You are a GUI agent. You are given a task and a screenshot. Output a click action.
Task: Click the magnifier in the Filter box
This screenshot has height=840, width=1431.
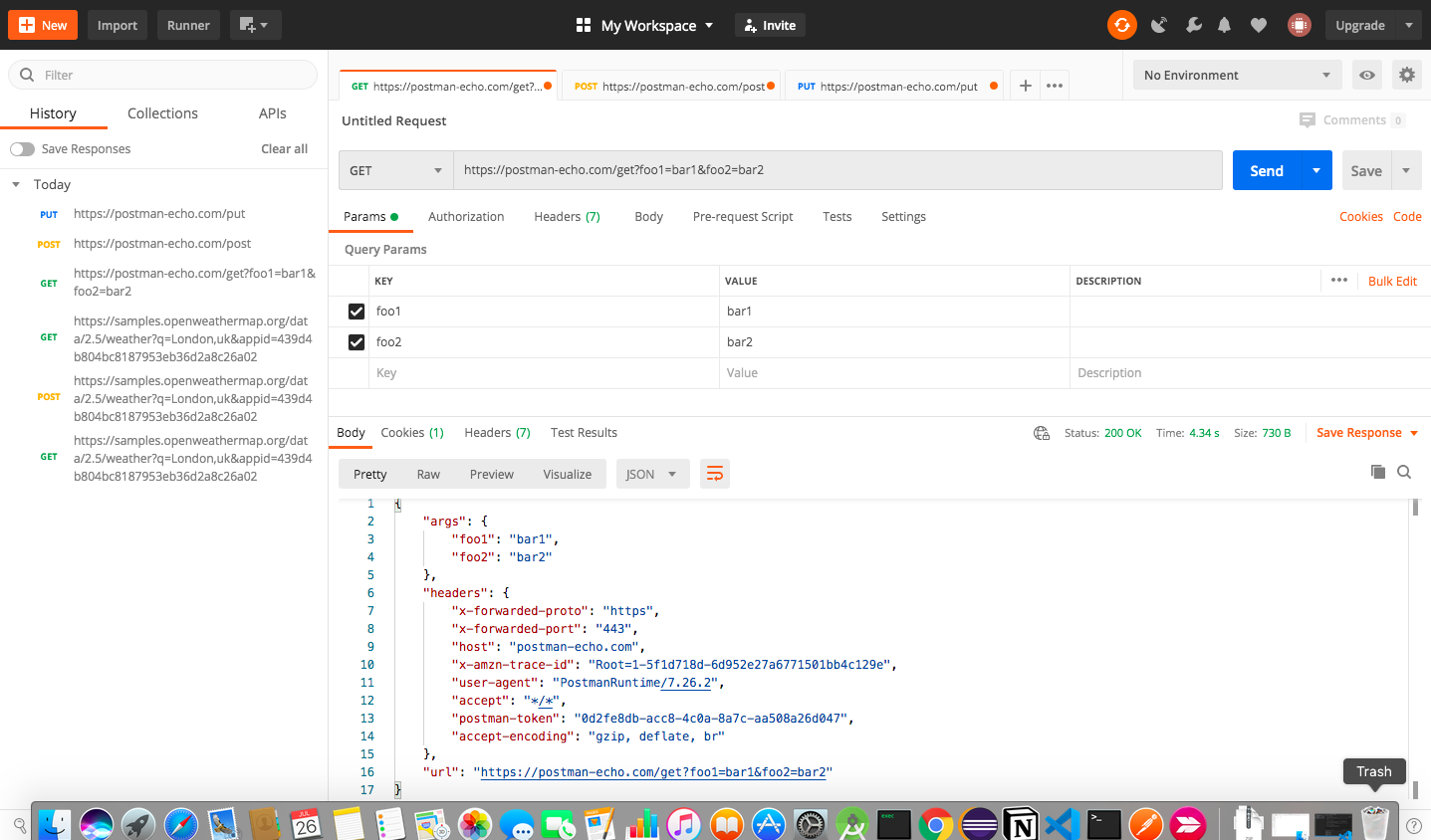tap(27, 75)
